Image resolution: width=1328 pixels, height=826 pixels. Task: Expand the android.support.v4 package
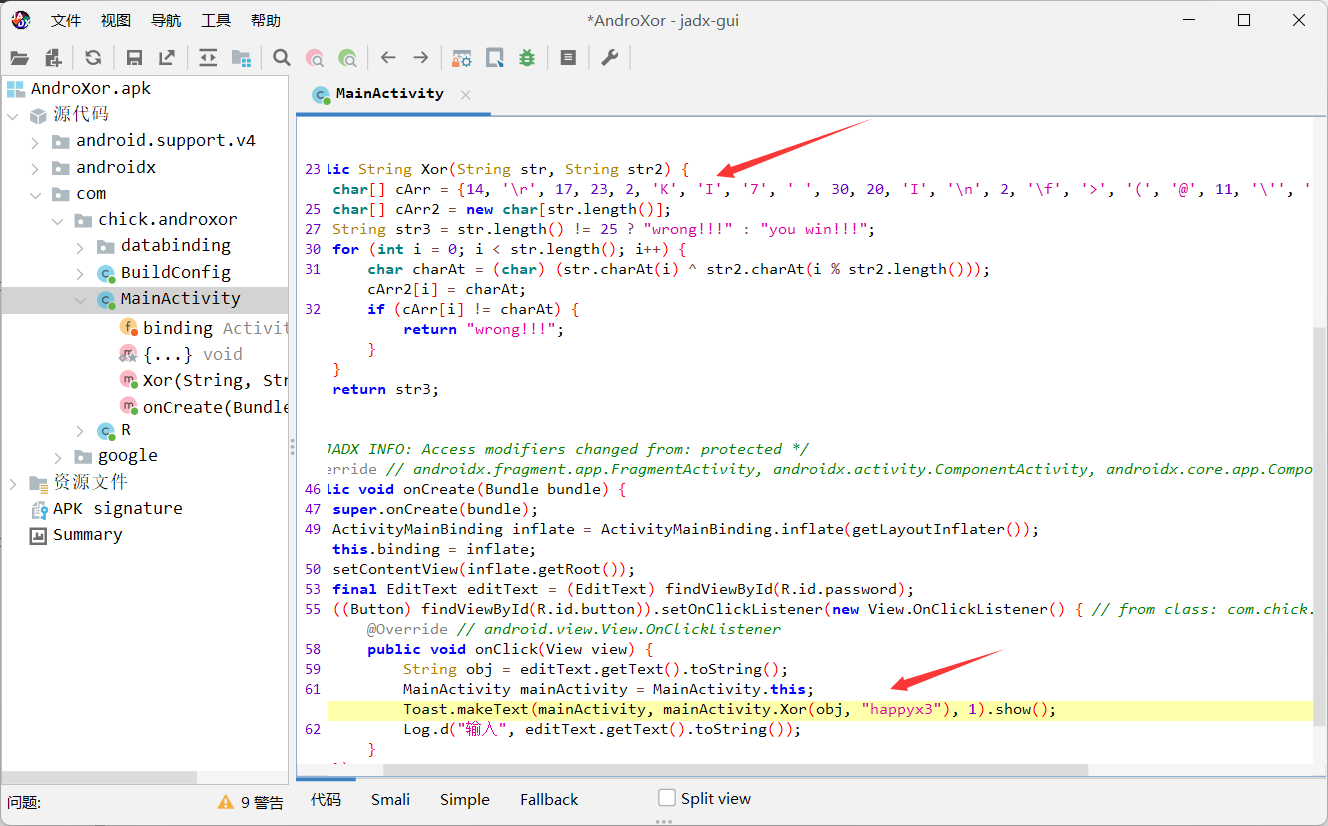pyautogui.click(x=35, y=141)
